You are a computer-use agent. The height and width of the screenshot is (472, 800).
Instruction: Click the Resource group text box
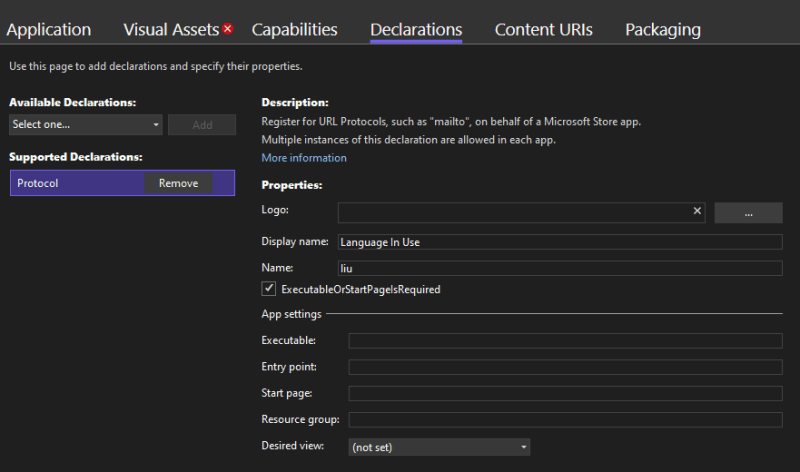point(565,419)
